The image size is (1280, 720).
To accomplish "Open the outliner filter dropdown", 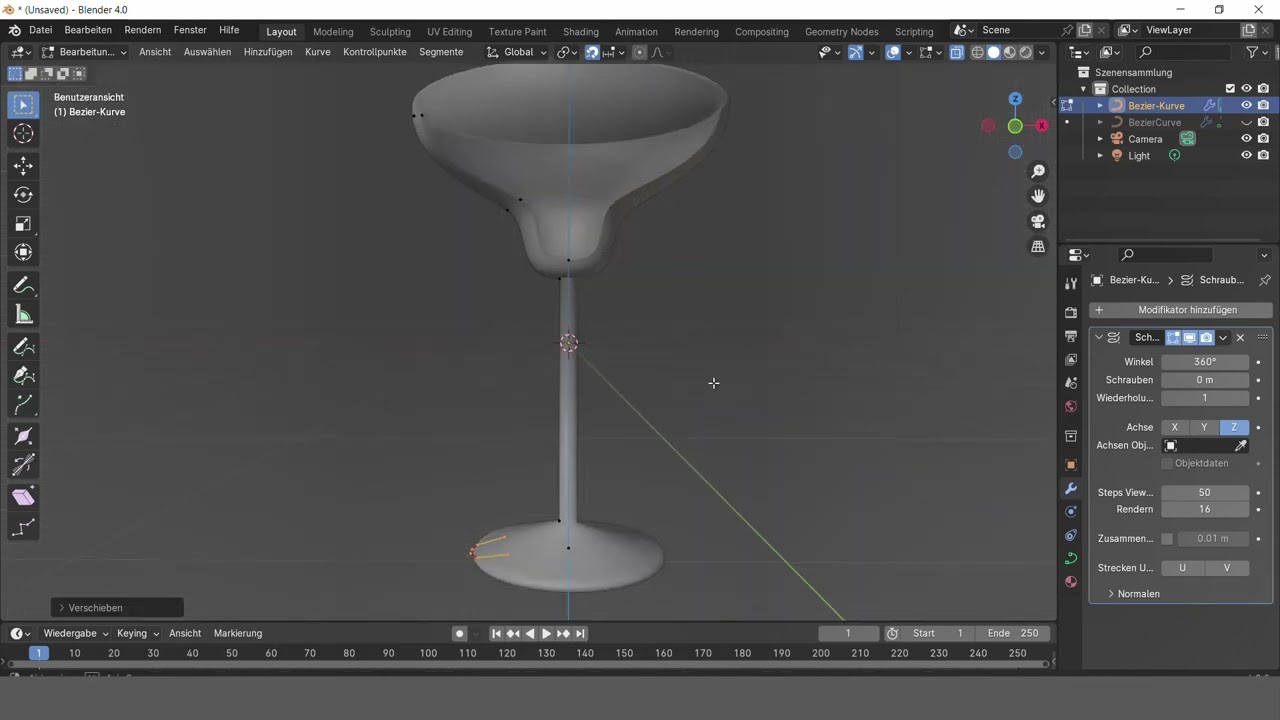I will pyautogui.click(x=1256, y=52).
